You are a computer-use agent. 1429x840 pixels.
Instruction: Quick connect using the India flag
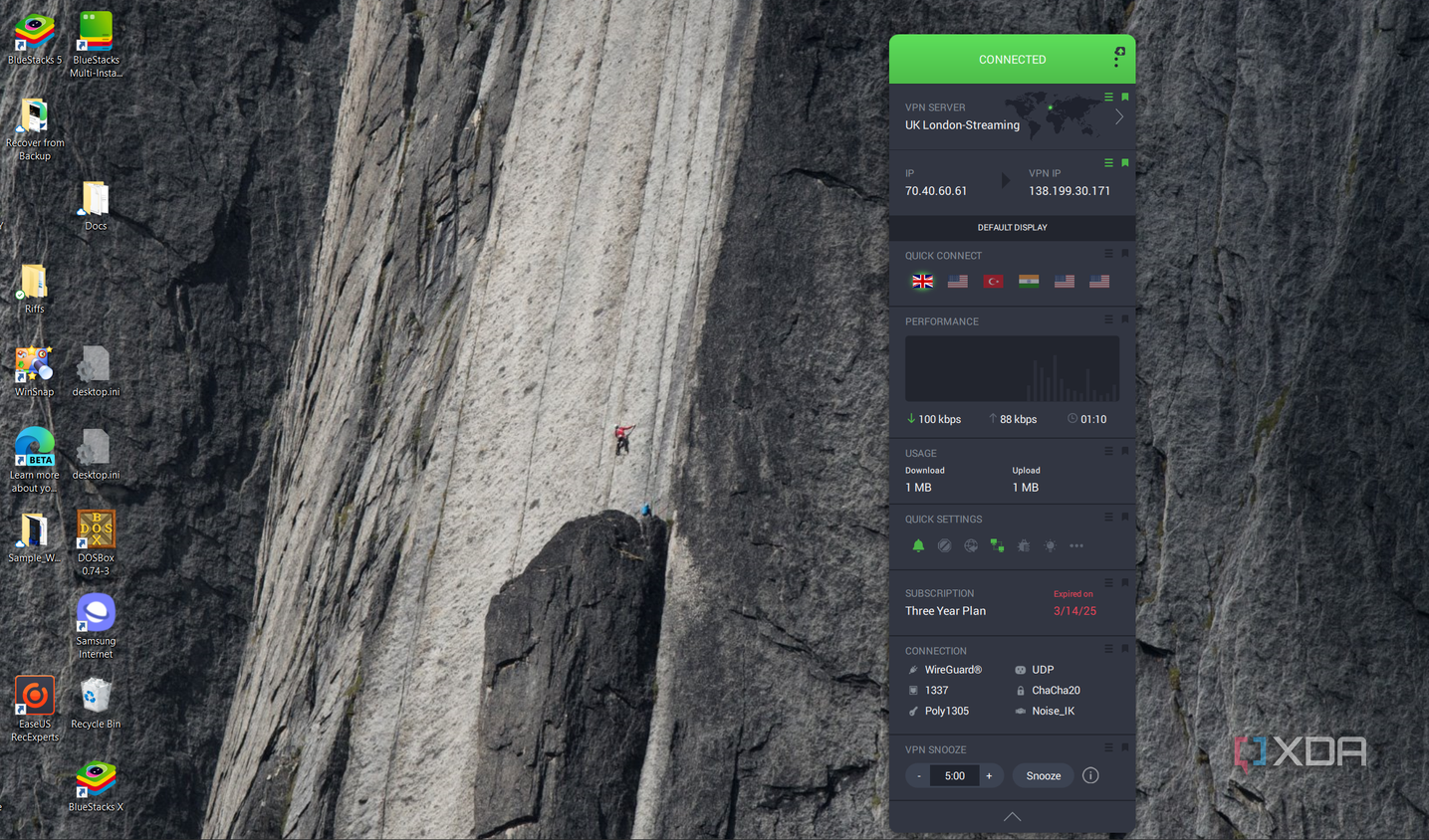[x=1029, y=282]
